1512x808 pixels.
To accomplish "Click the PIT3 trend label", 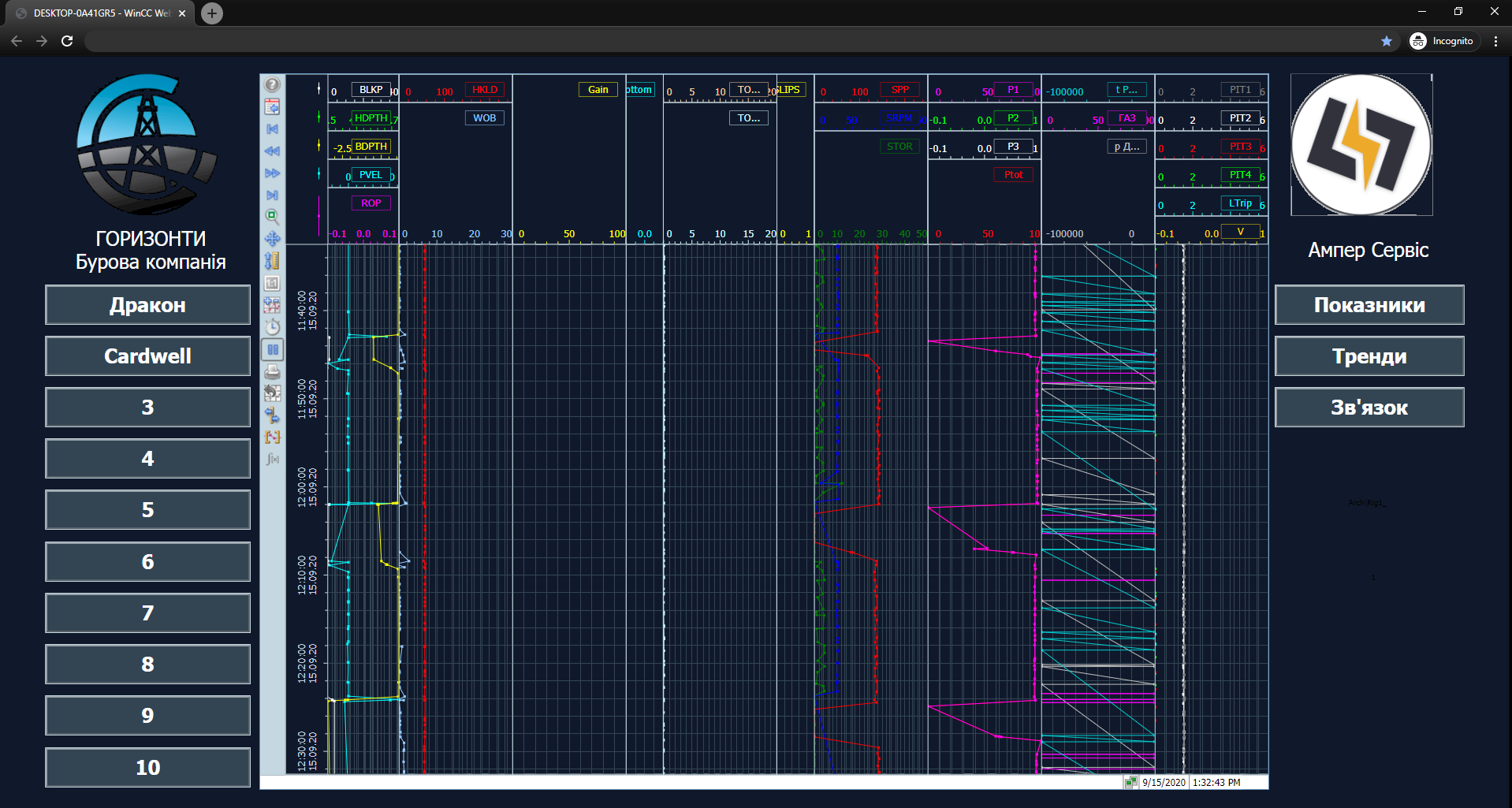I will (x=1241, y=147).
